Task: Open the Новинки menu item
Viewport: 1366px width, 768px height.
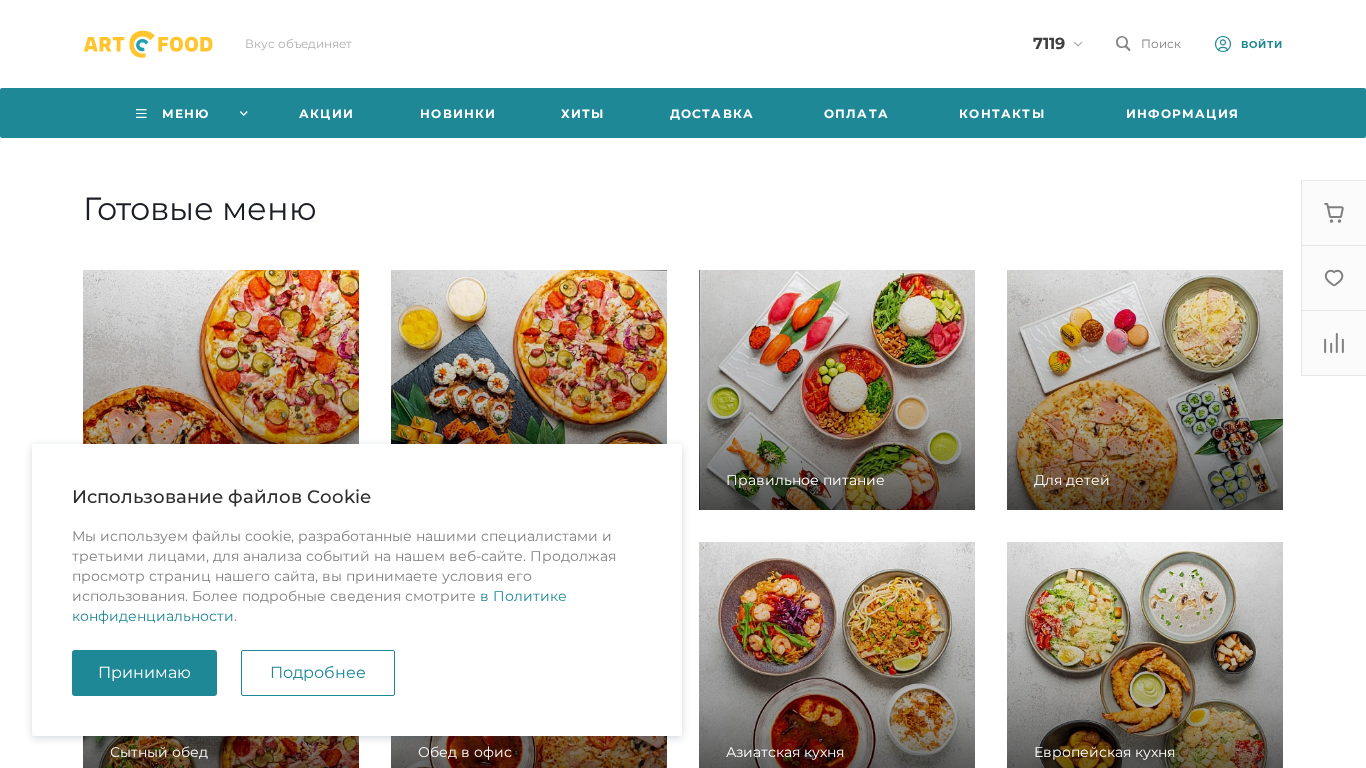Action: point(458,114)
